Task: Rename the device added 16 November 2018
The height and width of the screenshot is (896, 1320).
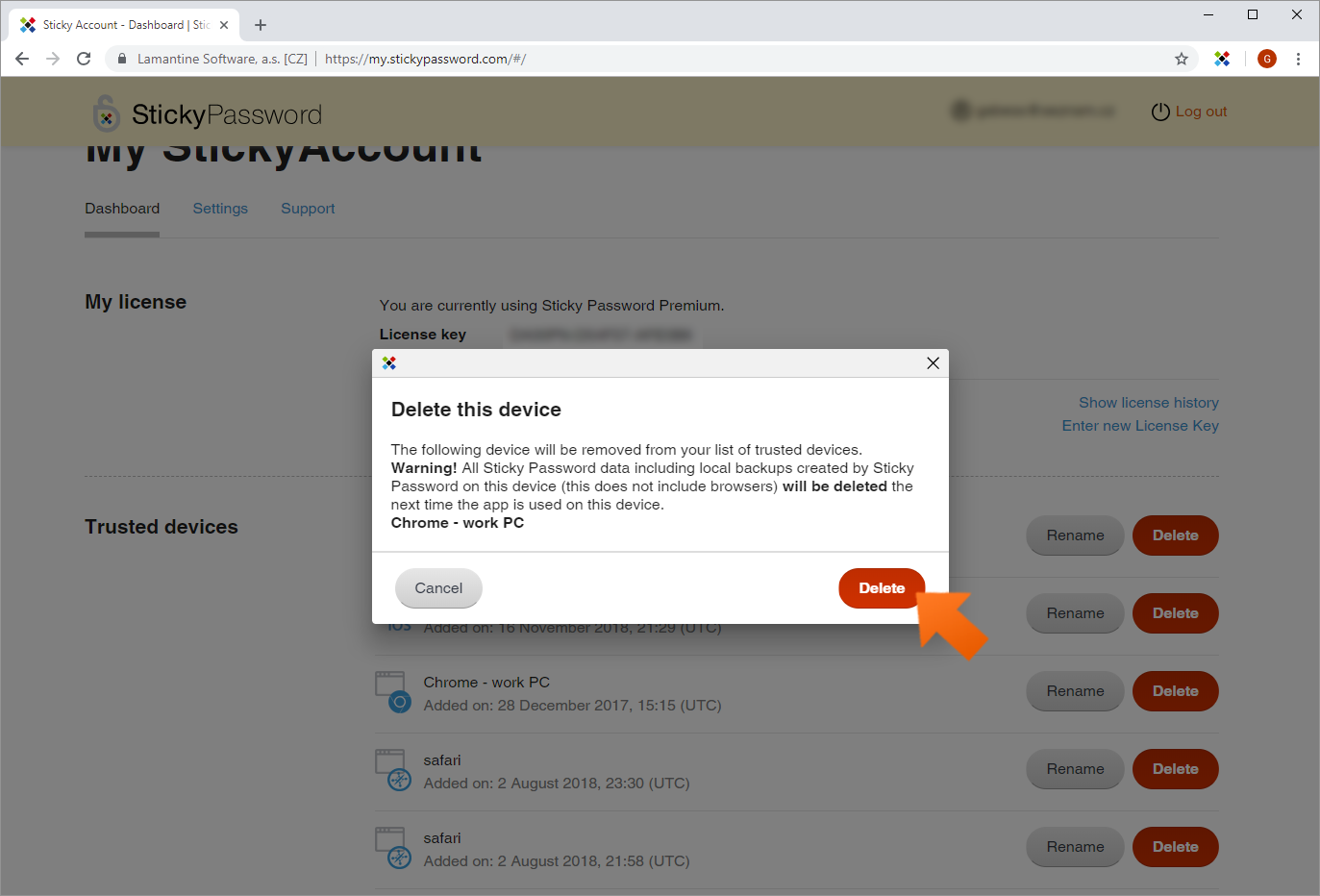Action: coord(1075,613)
